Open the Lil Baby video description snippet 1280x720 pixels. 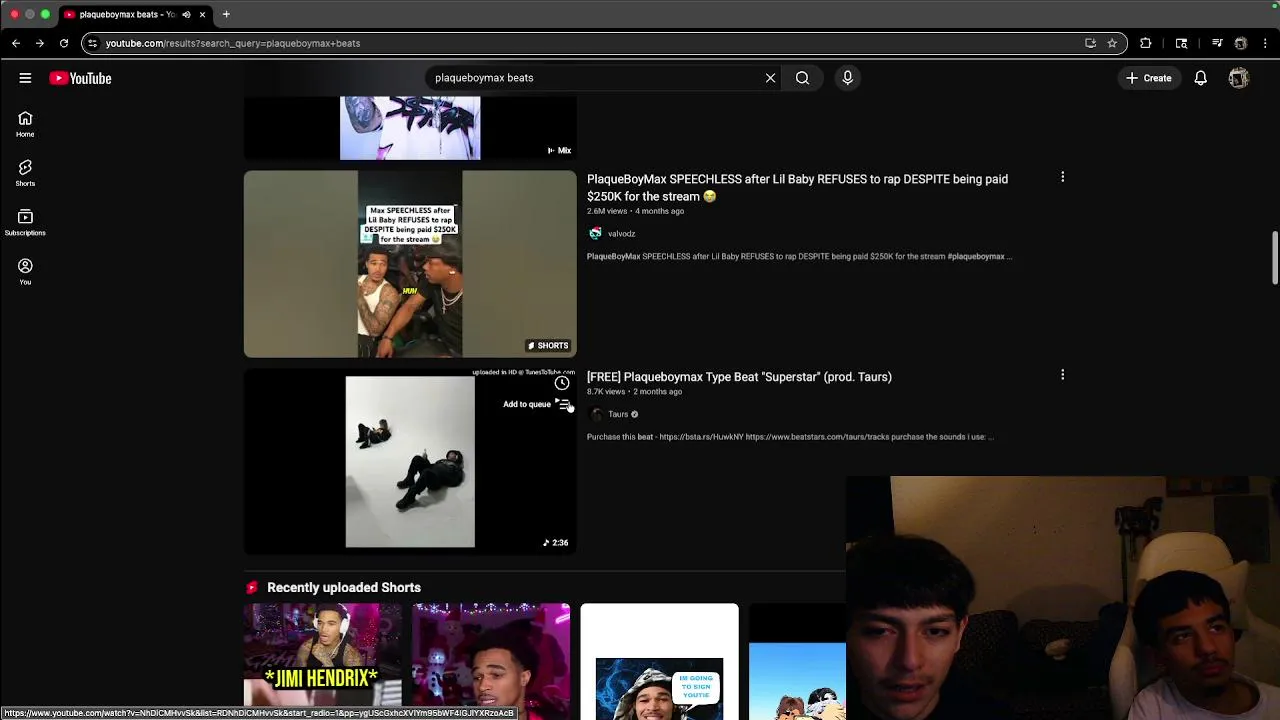point(799,257)
